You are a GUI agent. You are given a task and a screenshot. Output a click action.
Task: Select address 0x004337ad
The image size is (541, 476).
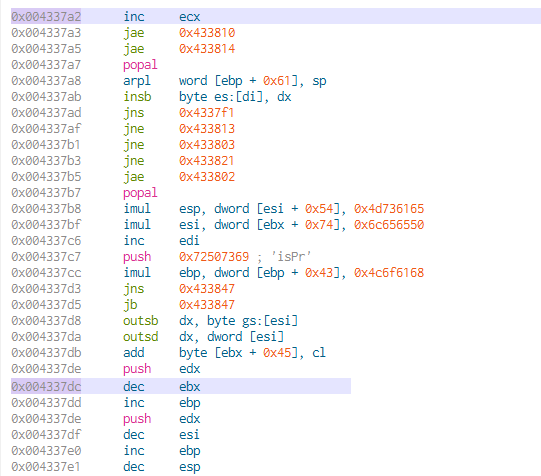tap(46, 113)
